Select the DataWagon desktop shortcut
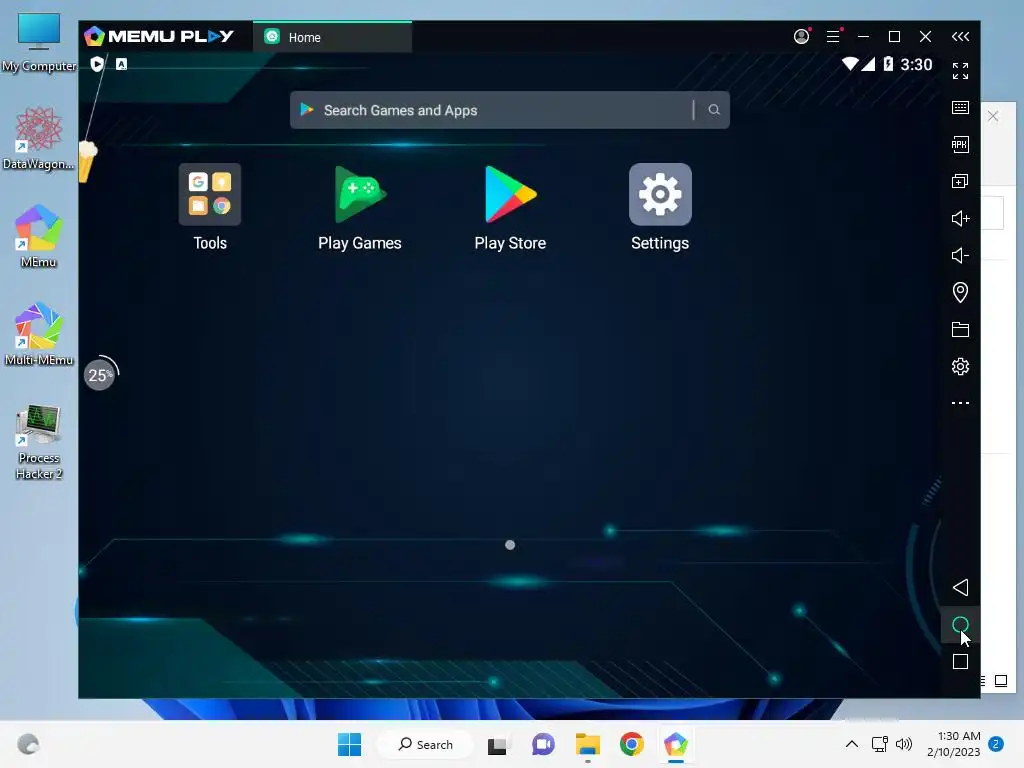 [x=39, y=139]
